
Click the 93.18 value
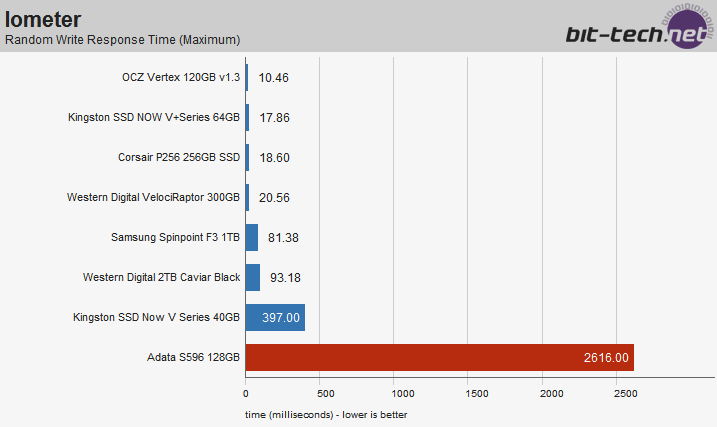(285, 278)
